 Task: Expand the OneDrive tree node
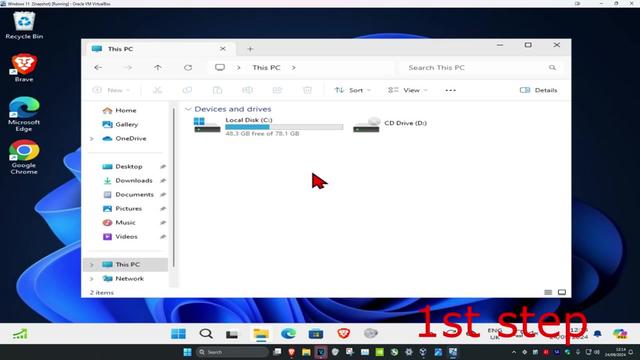[92, 139]
